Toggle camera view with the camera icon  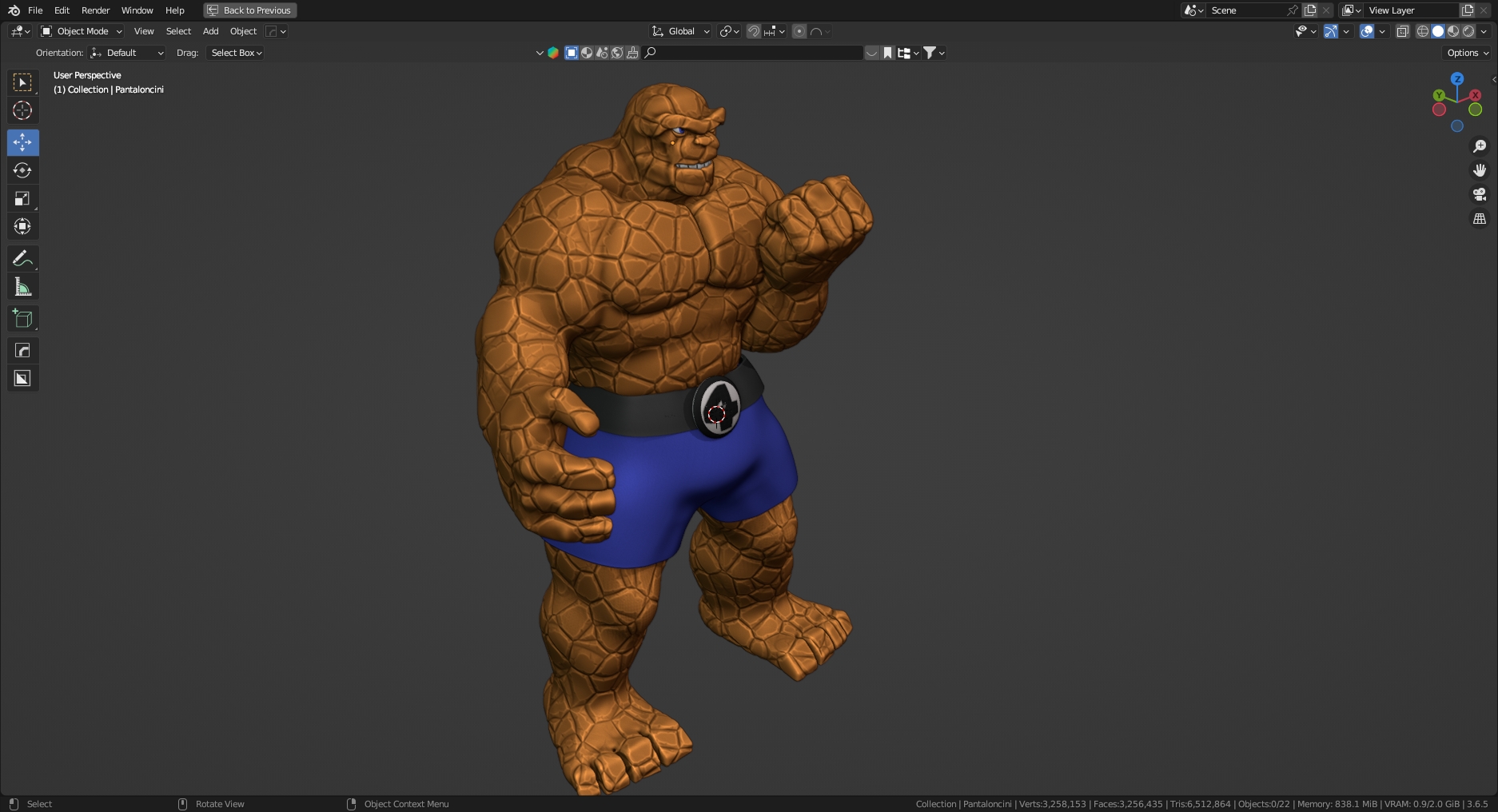tap(1480, 194)
